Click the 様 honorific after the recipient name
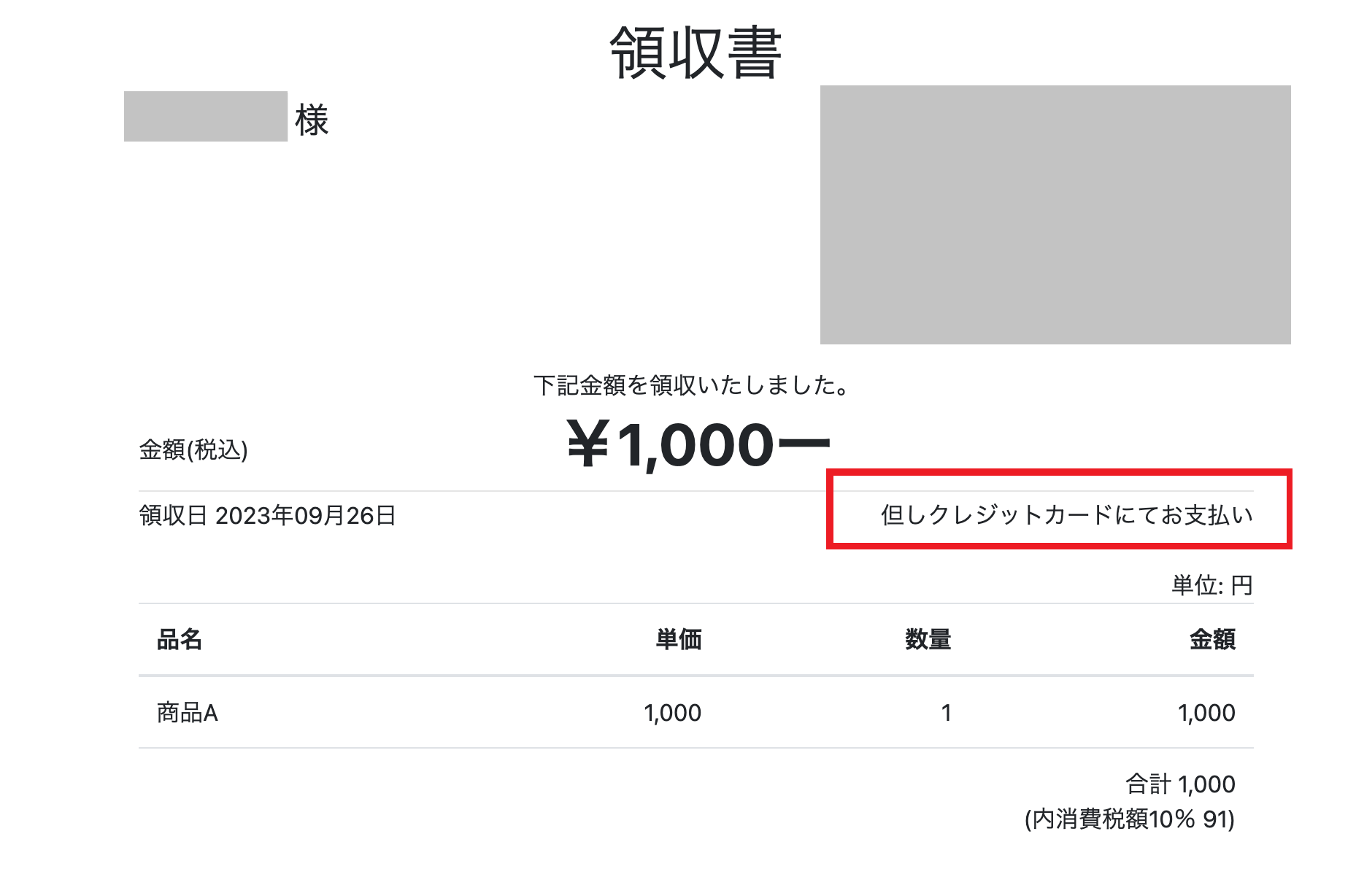 312,120
